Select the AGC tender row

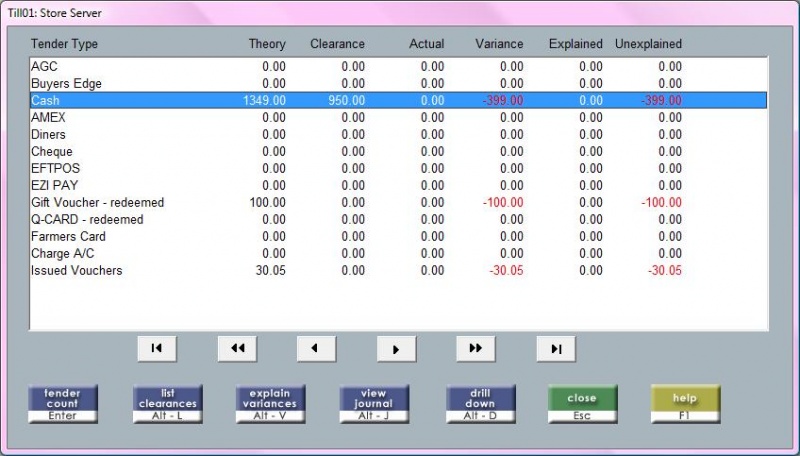click(398, 66)
